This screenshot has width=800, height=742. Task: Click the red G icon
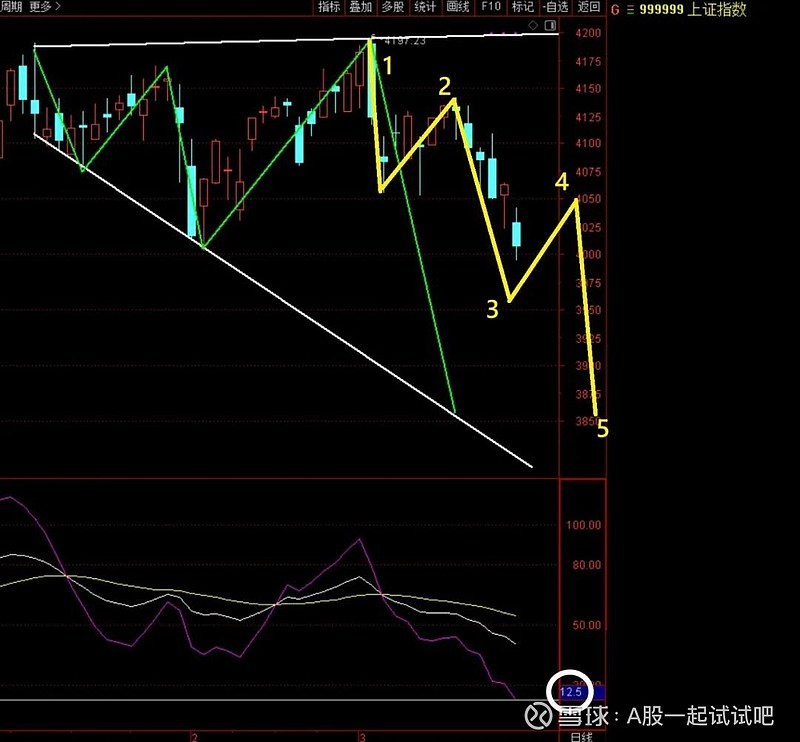pyautogui.click(x=615, y=10)
